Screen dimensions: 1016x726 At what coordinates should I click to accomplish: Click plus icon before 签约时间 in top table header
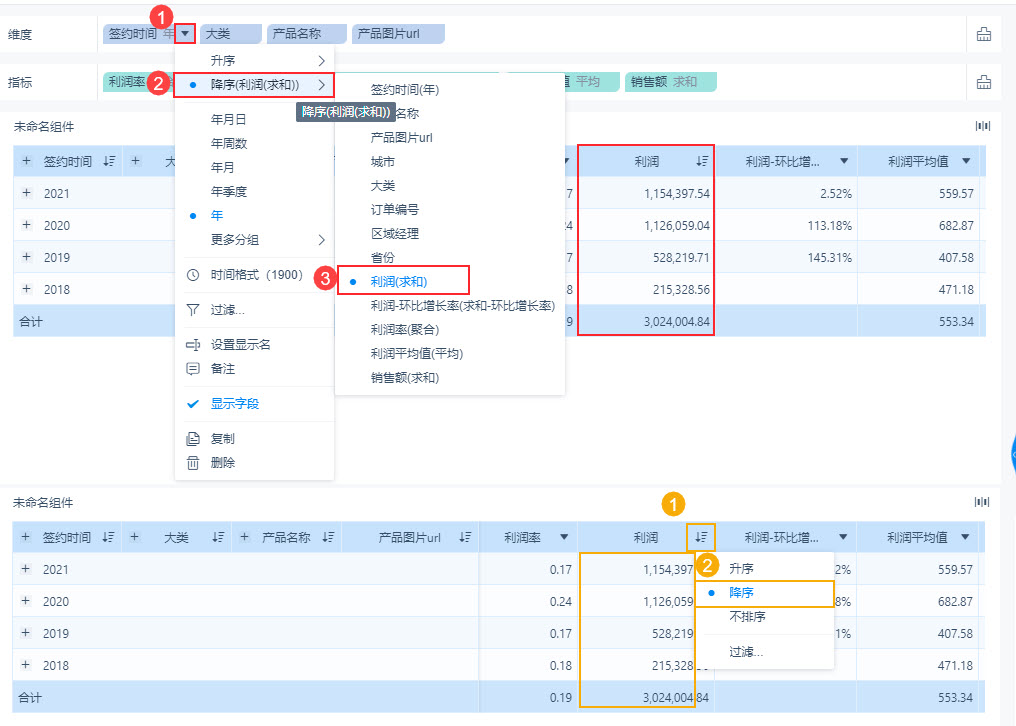[x=26, y=161]
